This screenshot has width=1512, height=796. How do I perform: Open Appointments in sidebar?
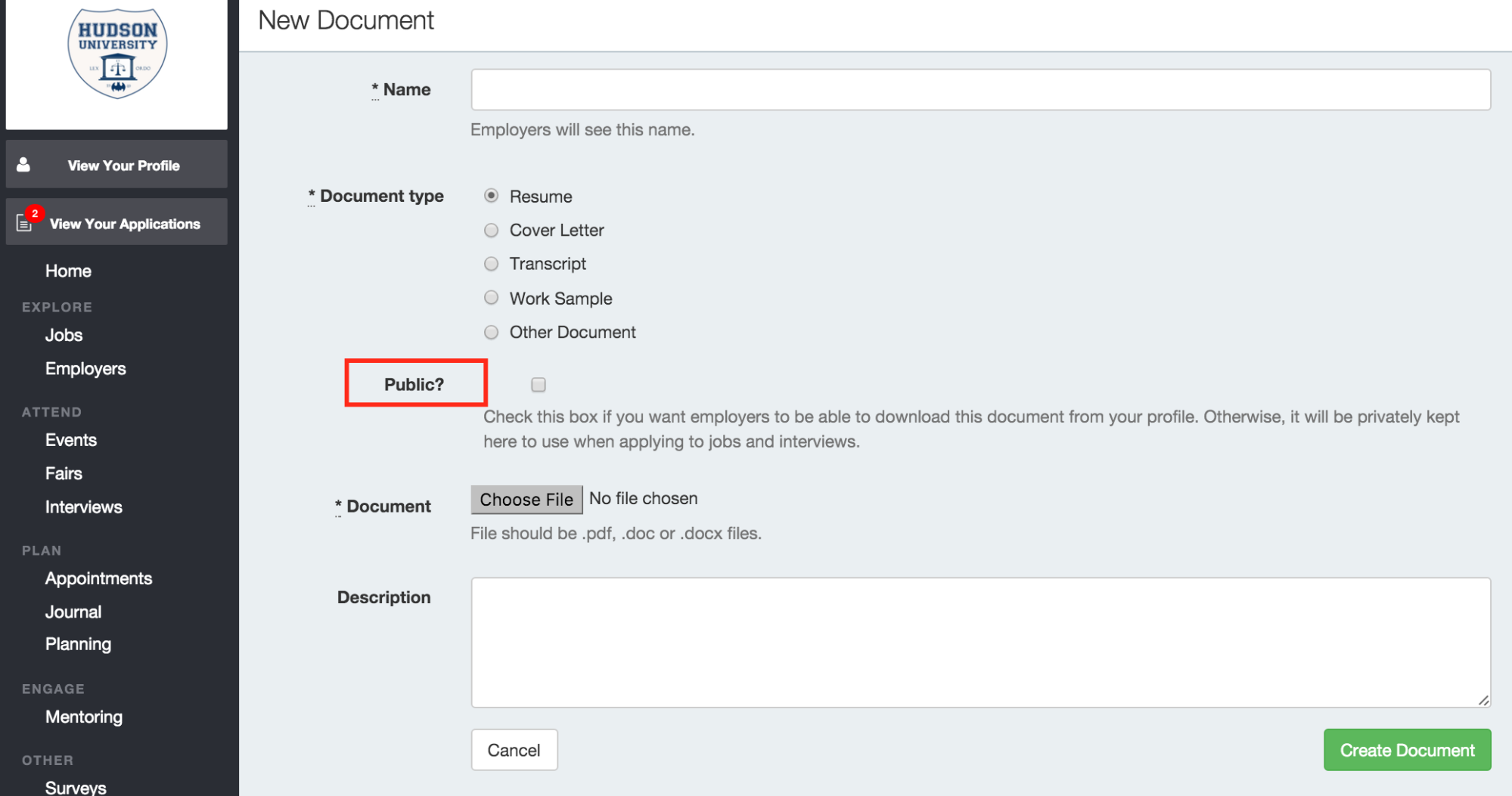(98, 578)
